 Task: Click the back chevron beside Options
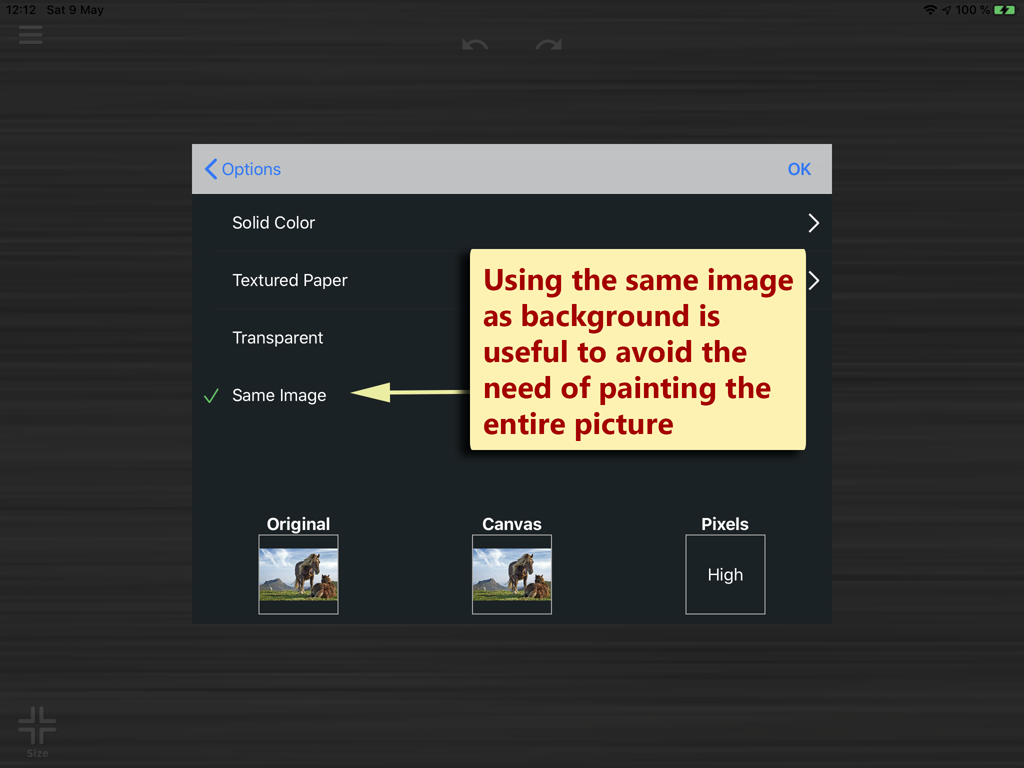pyautogui.click(x=211, y=169)
